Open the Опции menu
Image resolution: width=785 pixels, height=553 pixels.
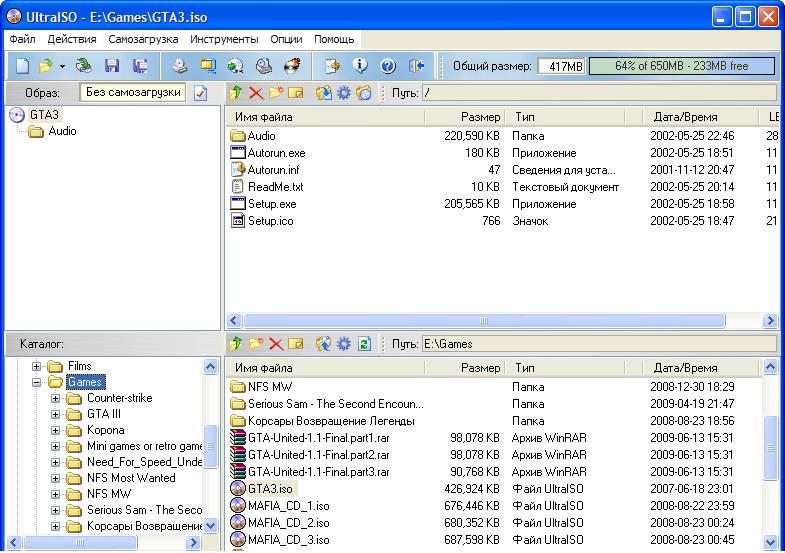(x=286, y=39)
